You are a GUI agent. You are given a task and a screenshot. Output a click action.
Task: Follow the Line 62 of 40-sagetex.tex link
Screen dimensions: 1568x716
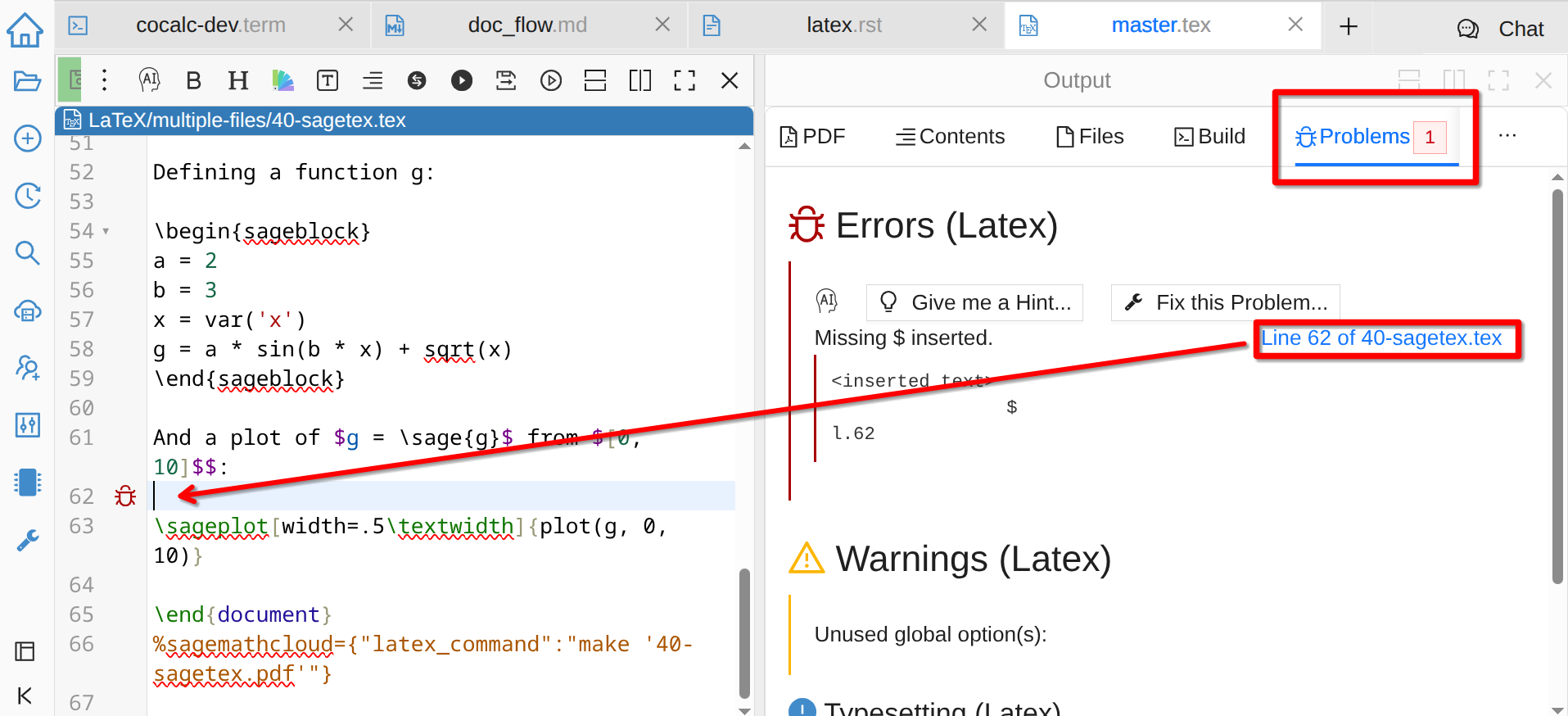1380,338
